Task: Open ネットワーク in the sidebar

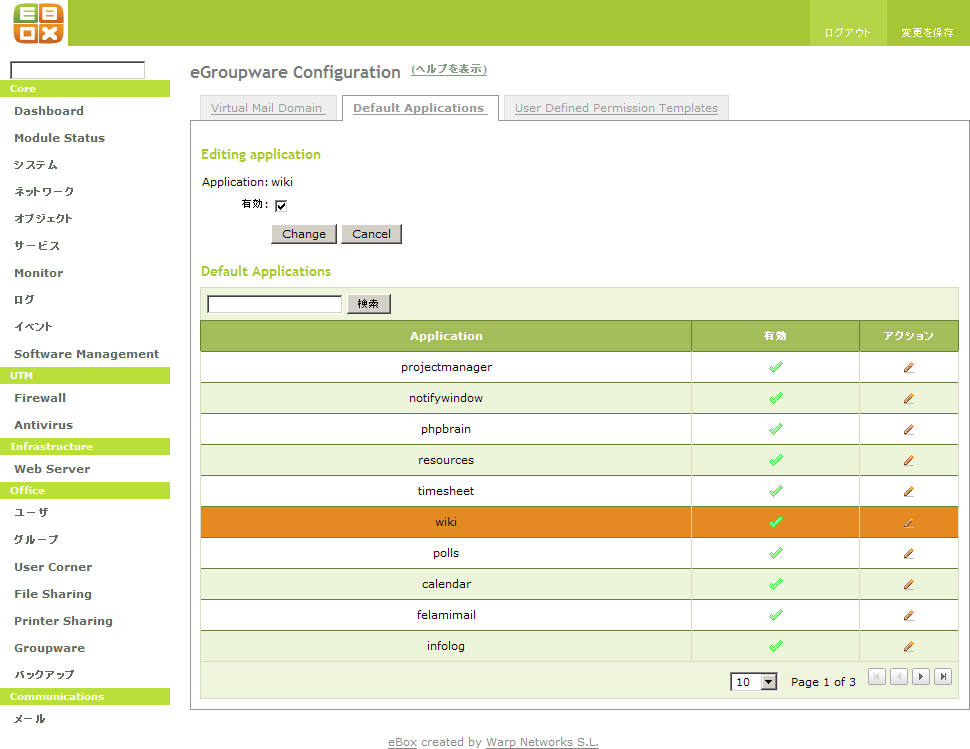Action: [x=44, y=192]
